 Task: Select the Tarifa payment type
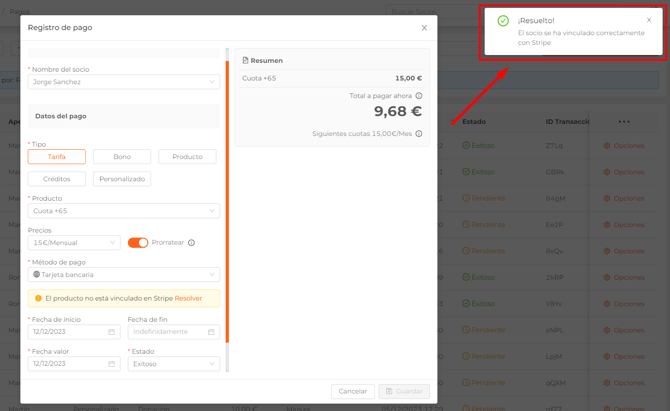pos(57,157)
